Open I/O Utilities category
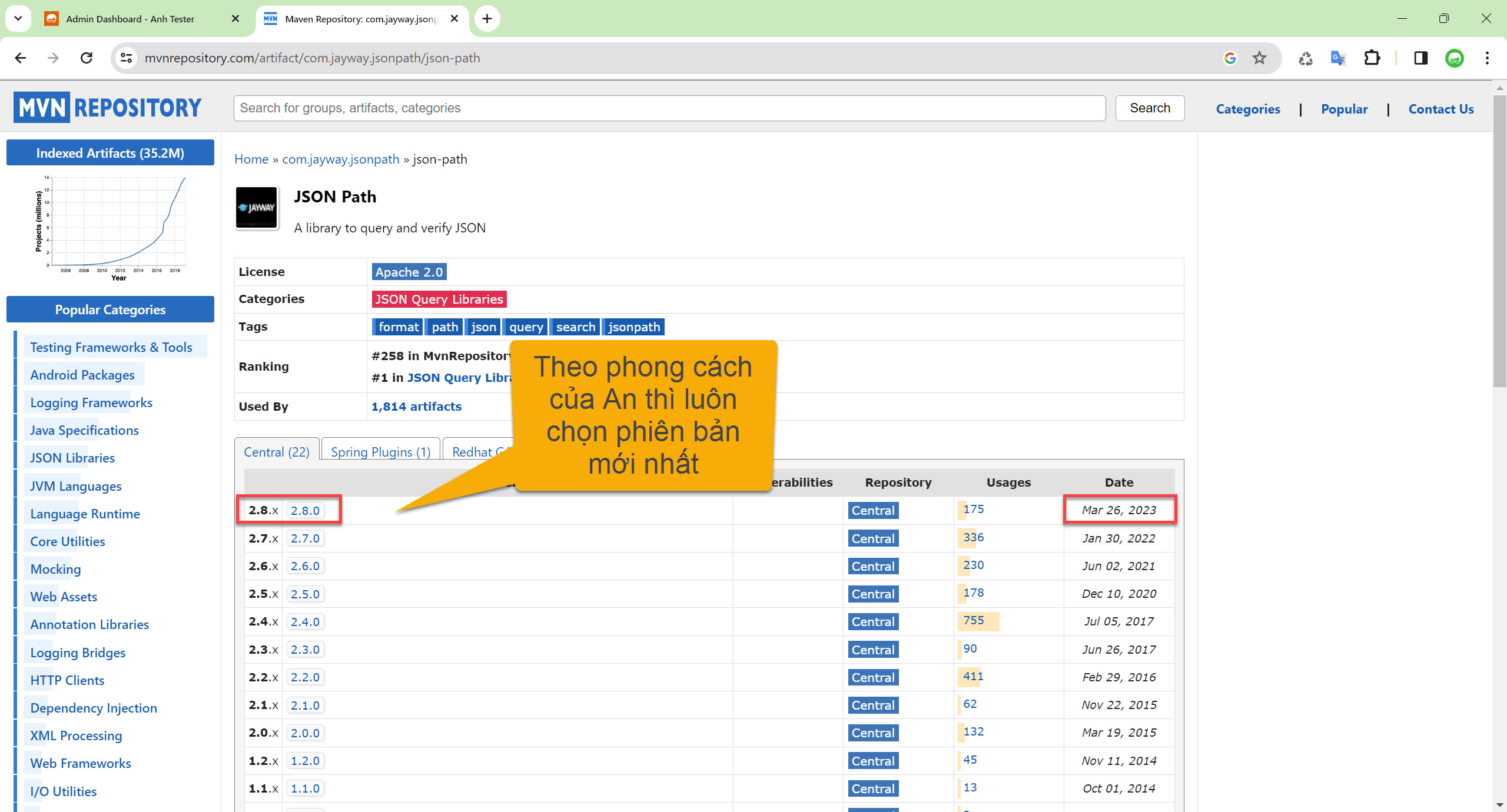The width and height of the screenshot is (1507, 812). tap(64, 791)
